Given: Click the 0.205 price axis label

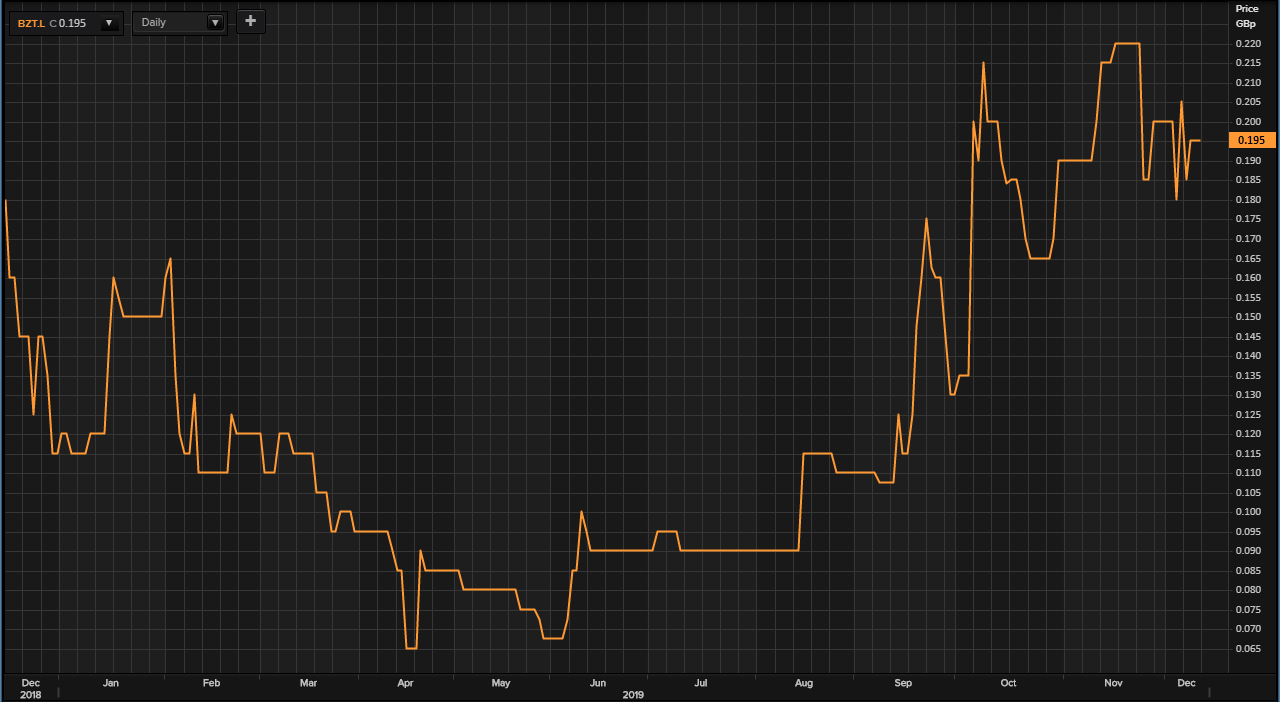Looking at the screenshot, I should pos(1248,102).
